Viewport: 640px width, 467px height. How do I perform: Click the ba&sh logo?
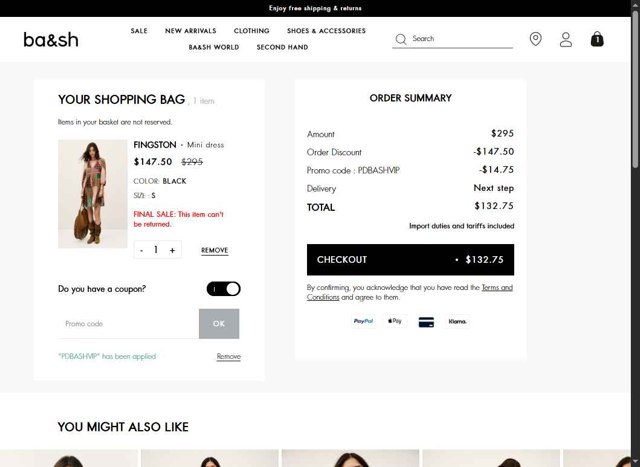[x=51, y=40]
